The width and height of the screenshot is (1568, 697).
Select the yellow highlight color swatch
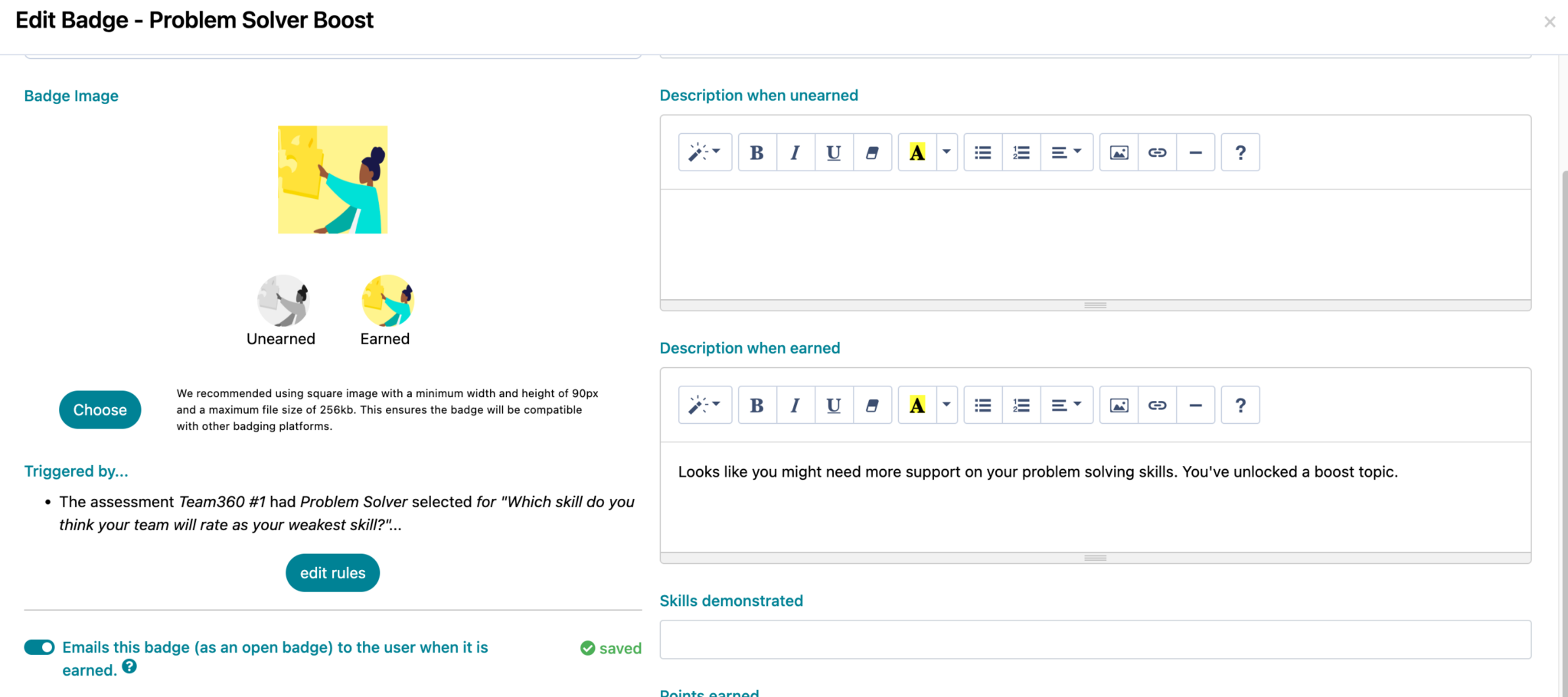[x=917, y=152]
